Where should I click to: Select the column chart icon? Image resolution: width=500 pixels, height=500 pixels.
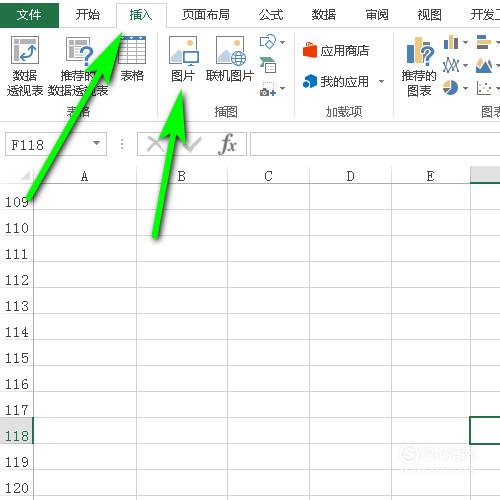(x=451, y=42)
